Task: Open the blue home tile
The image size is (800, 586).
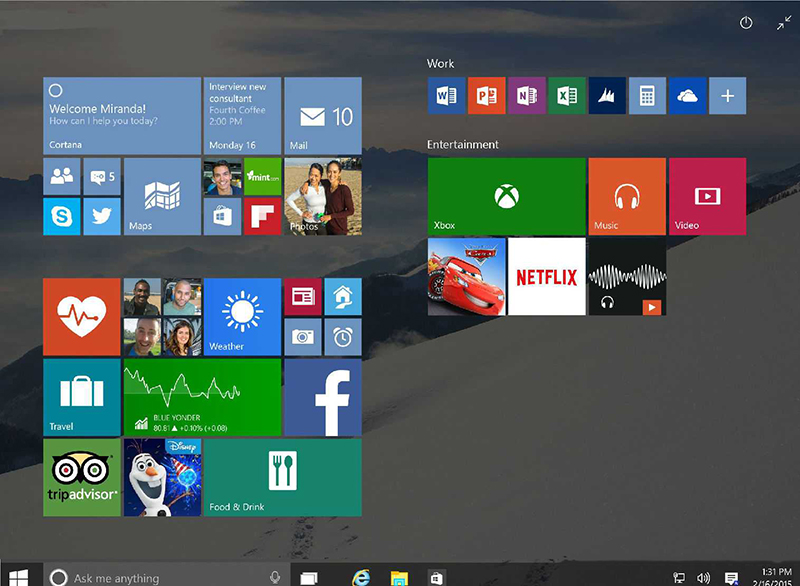Action: tap(343, 297)
